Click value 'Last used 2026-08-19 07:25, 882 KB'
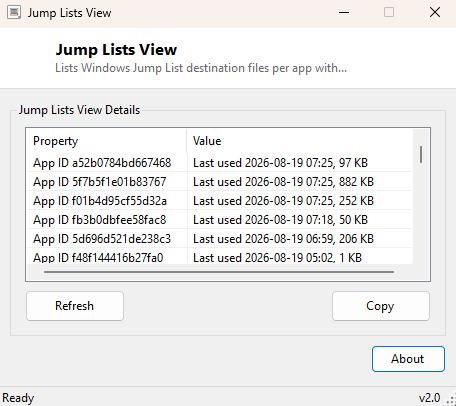 (x=283, y=182)
